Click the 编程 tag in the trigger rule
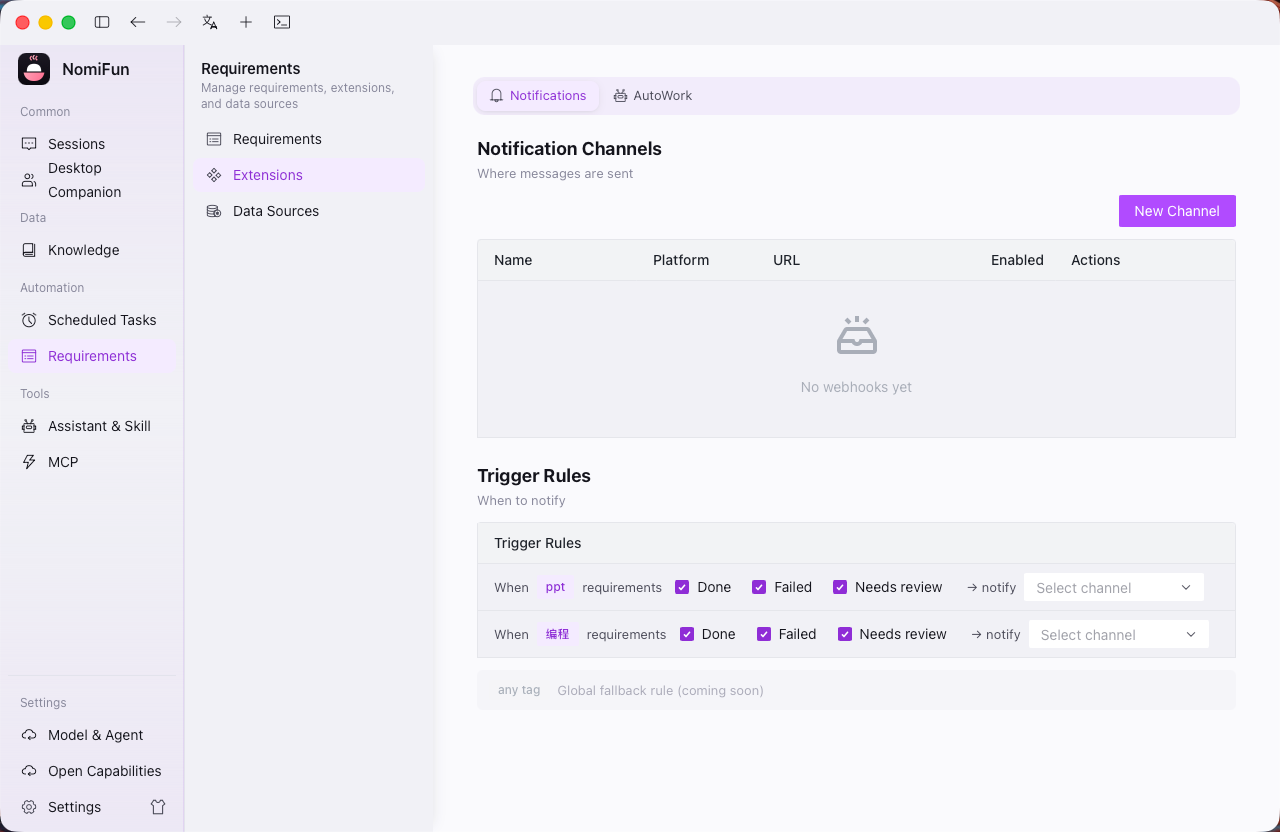This screenshot has height=832, width=1280. 557,634
